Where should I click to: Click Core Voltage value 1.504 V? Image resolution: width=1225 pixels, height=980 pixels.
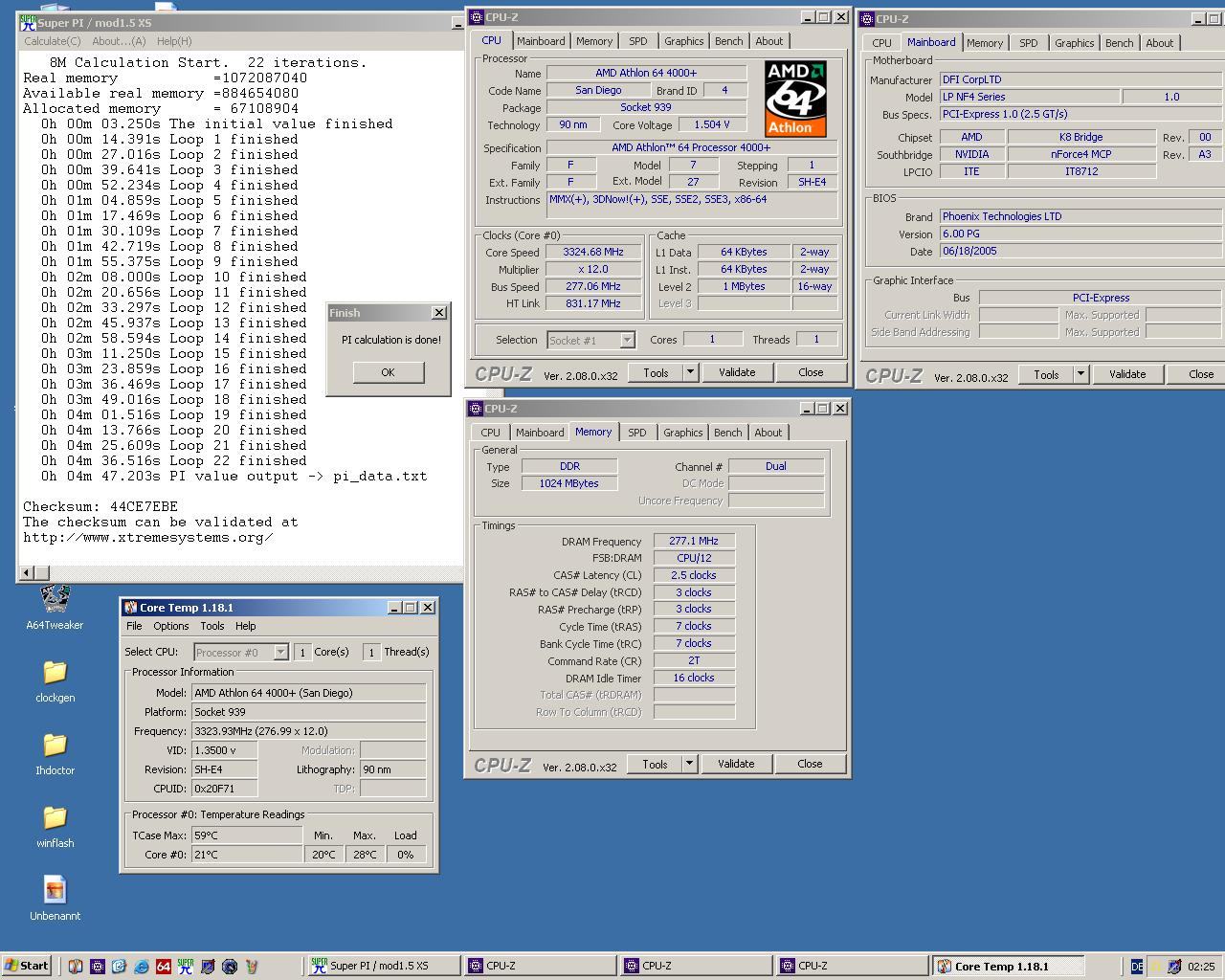coord(711,124)
